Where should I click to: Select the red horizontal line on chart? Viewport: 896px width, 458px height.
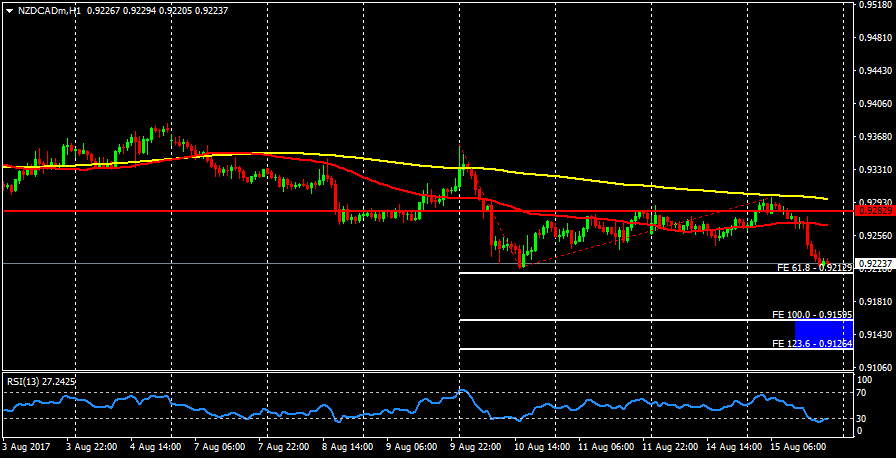click(x=200, y=211)
